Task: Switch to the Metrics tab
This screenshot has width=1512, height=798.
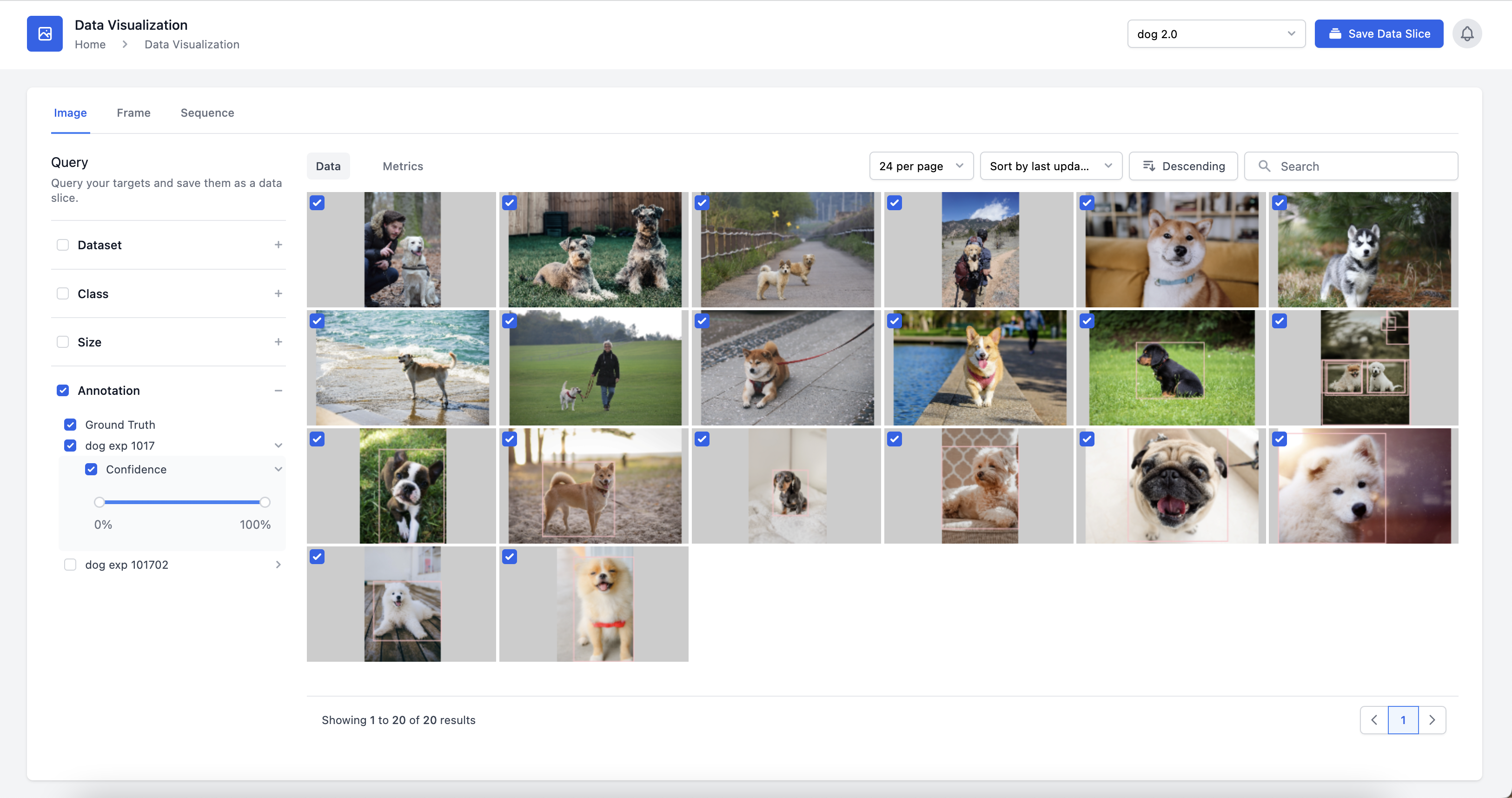Action: point(403,166)
